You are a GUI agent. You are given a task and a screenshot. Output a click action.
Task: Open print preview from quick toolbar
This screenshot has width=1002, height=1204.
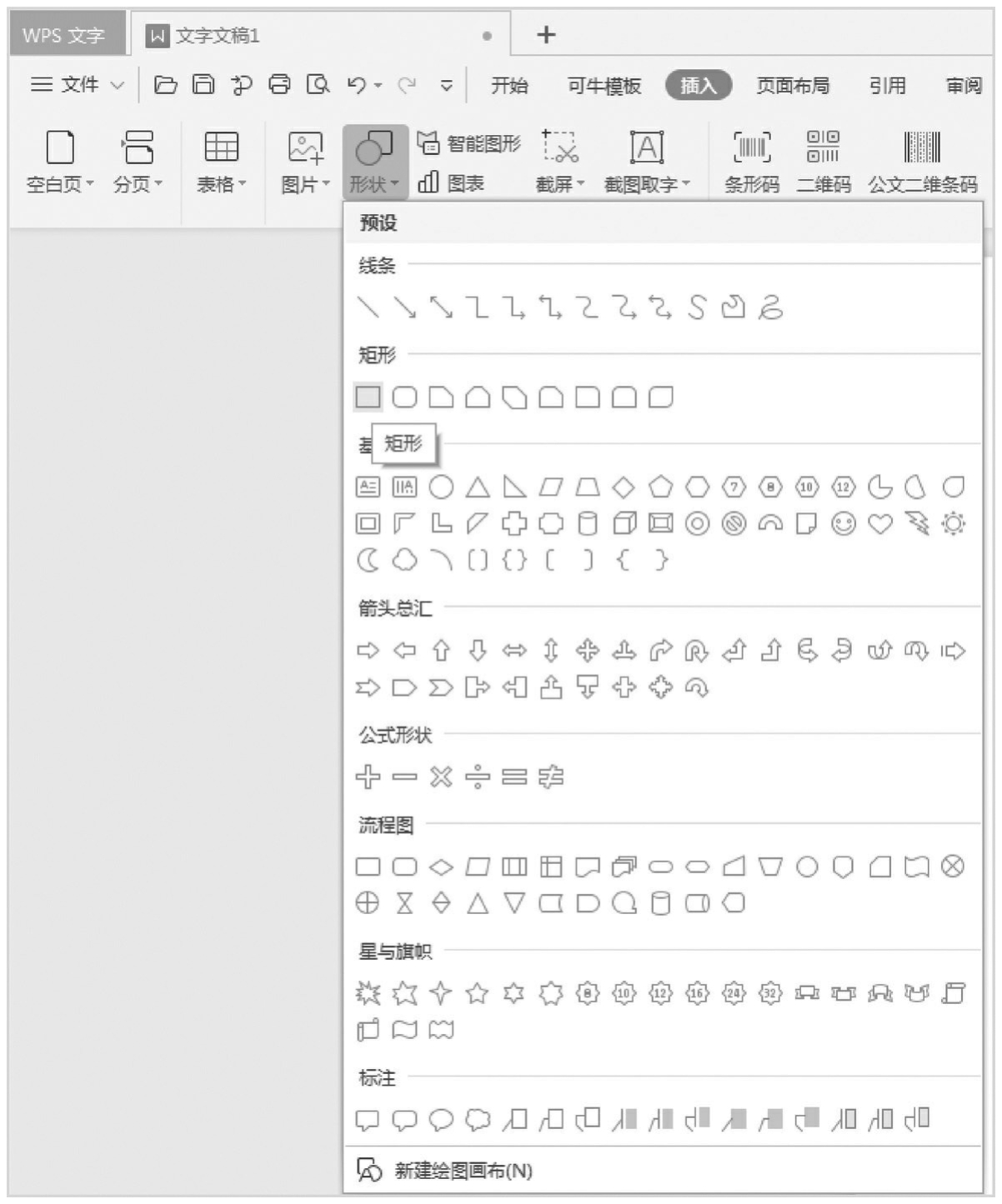coord(318,84)
